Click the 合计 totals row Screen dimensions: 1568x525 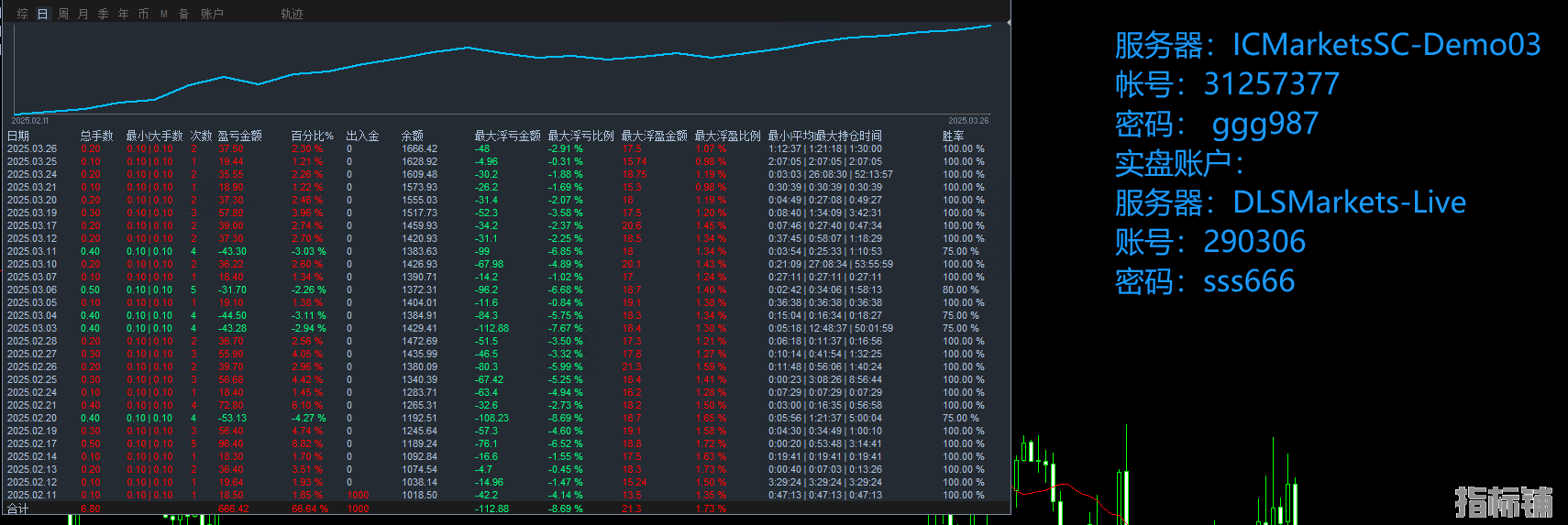coord(18,509)
